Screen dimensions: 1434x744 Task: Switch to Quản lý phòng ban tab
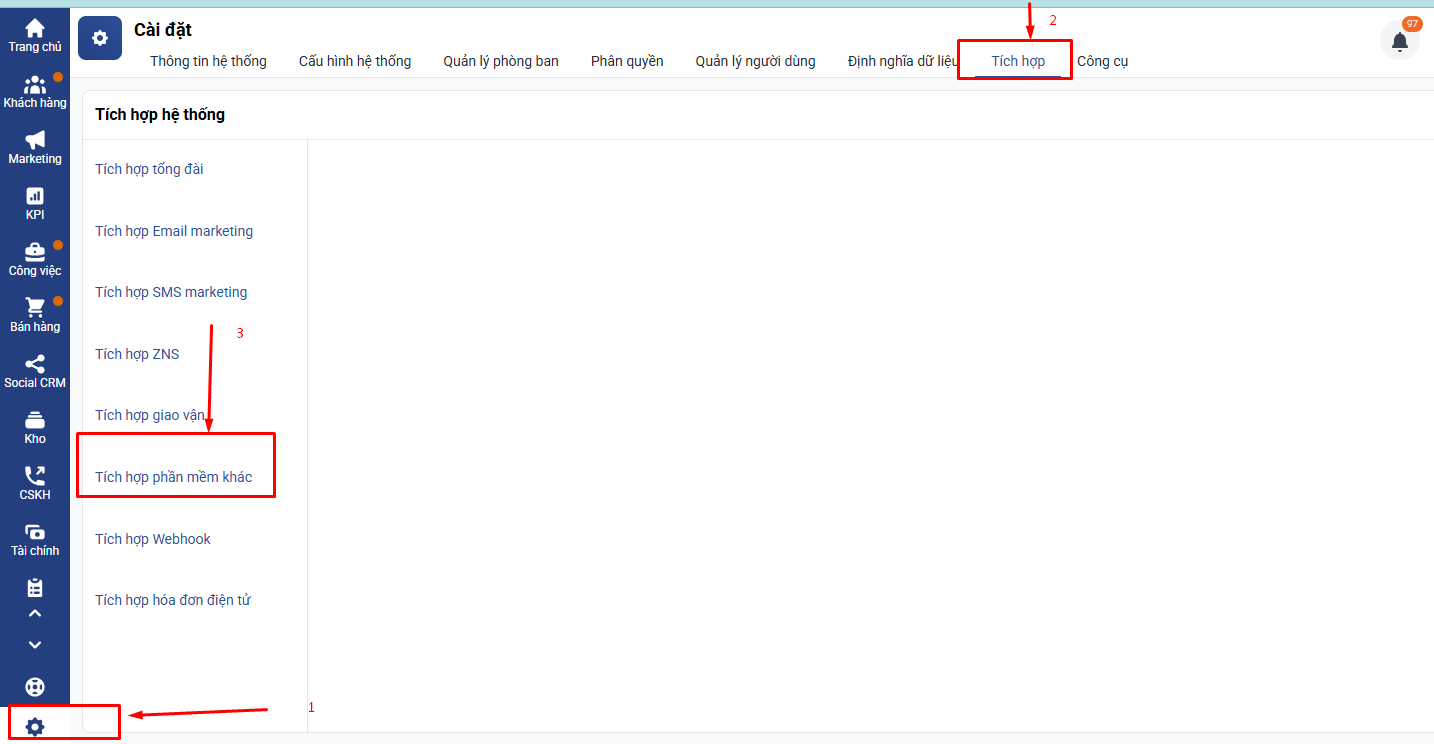tap(501, 61)
